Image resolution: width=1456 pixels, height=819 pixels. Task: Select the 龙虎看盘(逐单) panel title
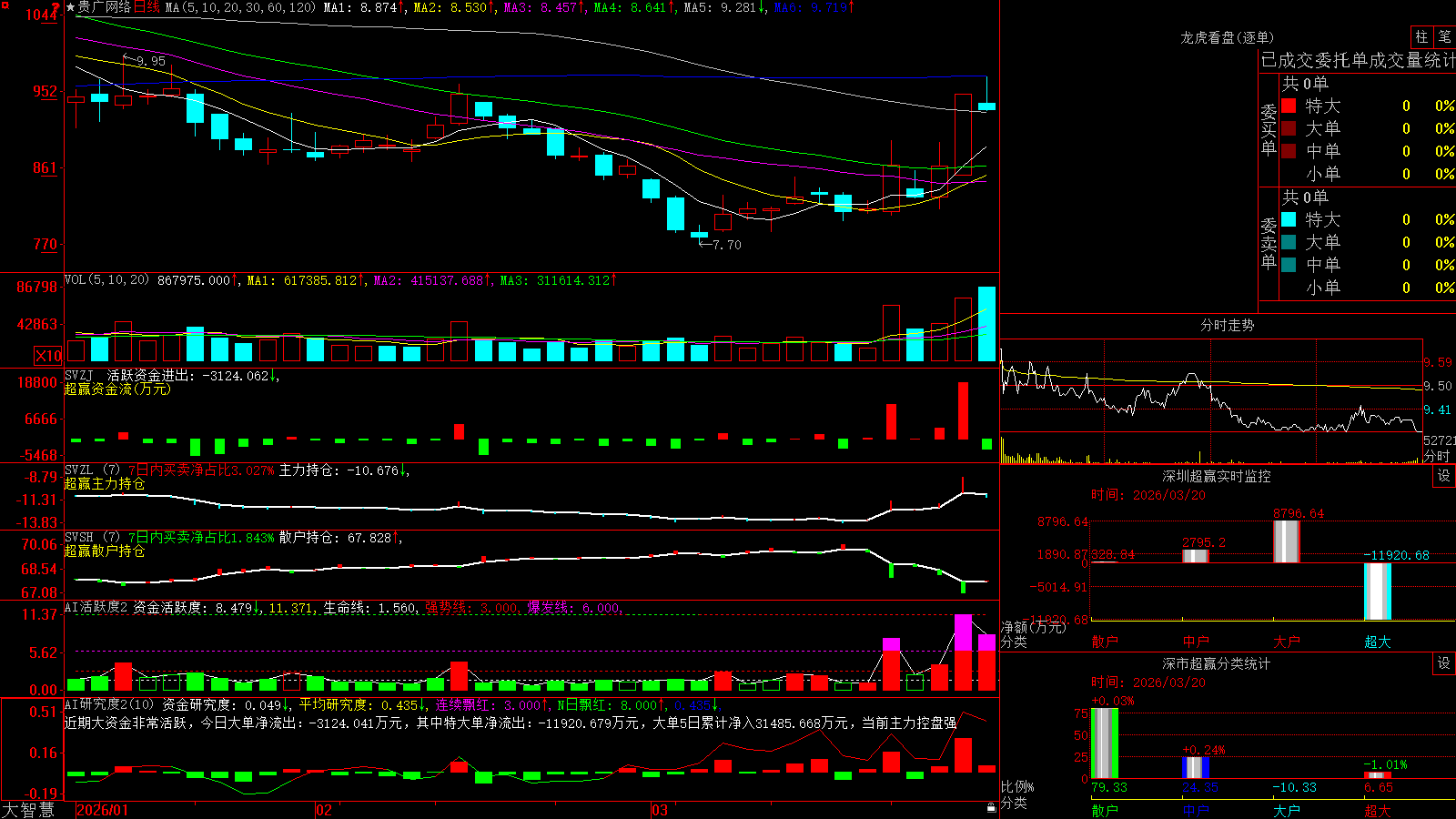[1227, 37]
